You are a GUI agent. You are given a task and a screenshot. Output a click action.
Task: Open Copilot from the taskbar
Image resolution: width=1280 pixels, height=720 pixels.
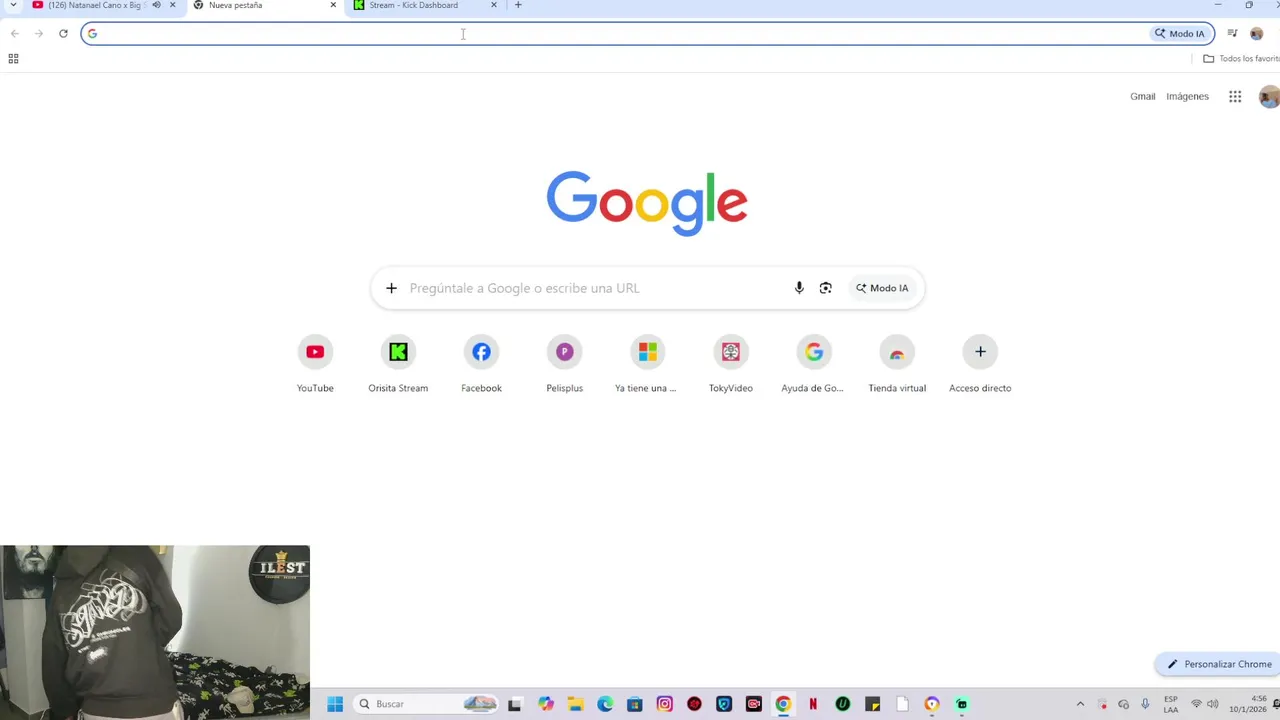(x=545, y=704)
